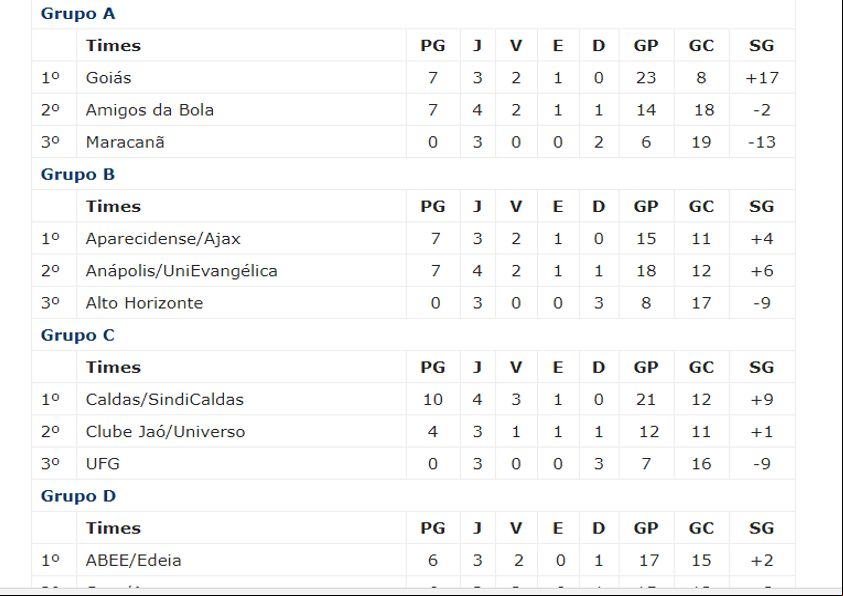Screen dimensions: 843x596
Task: Select Amigos da Bola team name
Action: point(149,110)
